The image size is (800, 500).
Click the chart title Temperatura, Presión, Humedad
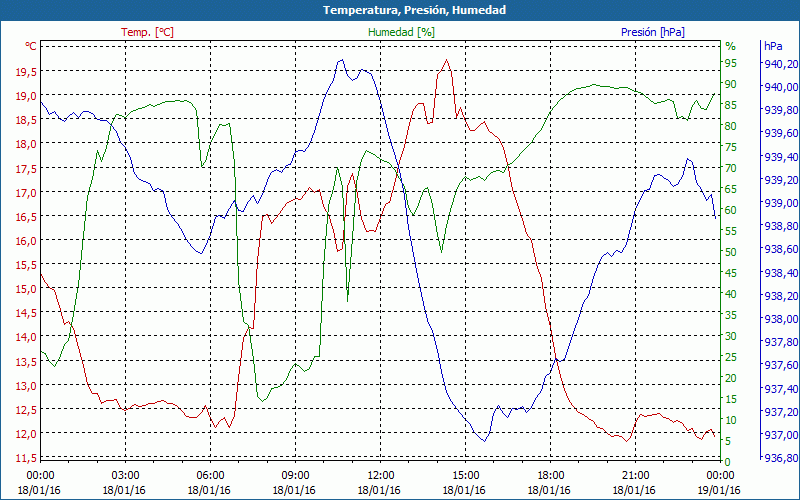pyautogui.click(x=414, y=10)
